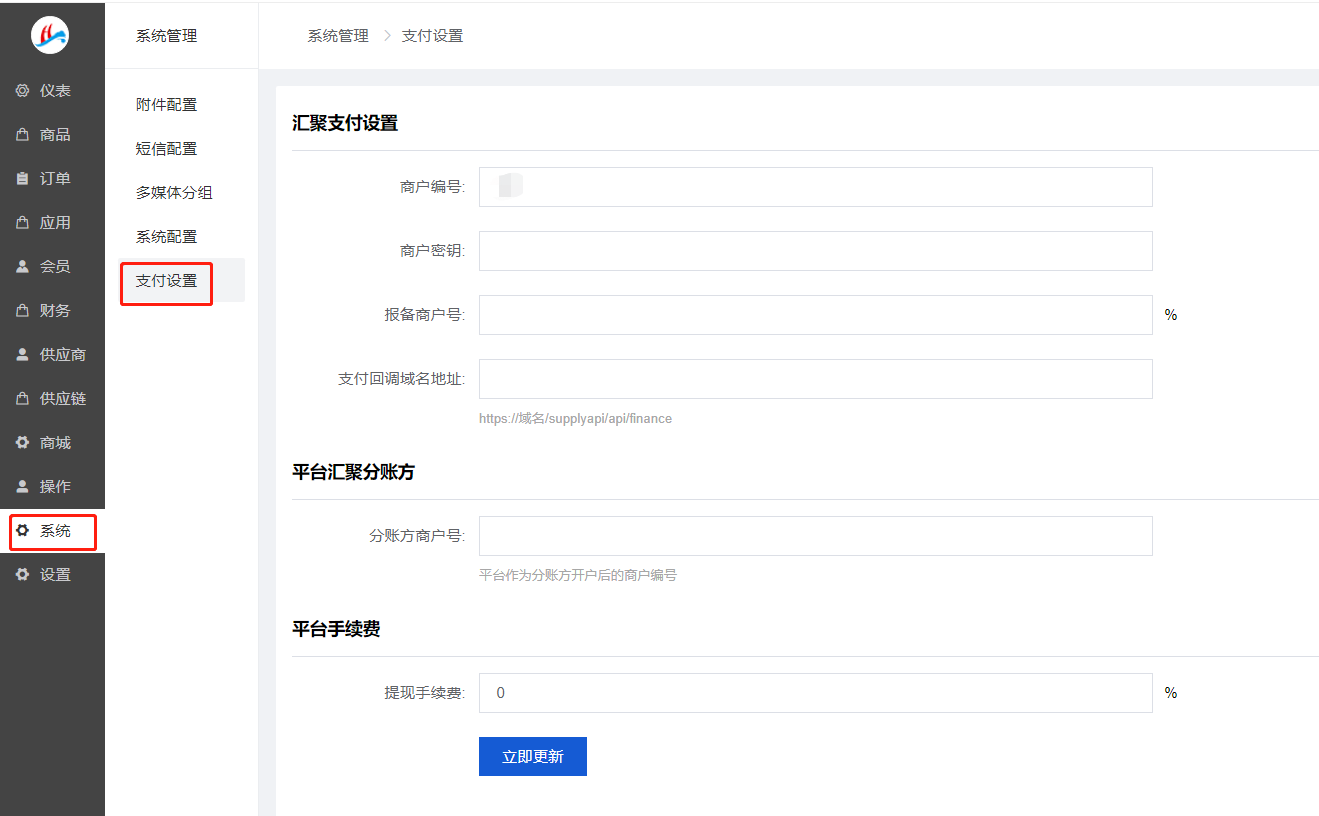Click the 商城 gear icon
The width and height of the screenshot is (1319, 816).
click(x=22, y=443)
